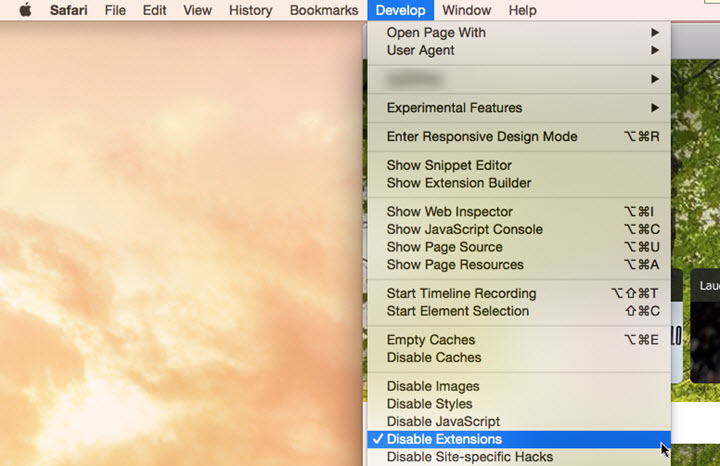720x466 pixels.
Task: Open the Apple menu
Action: point(25,10)
